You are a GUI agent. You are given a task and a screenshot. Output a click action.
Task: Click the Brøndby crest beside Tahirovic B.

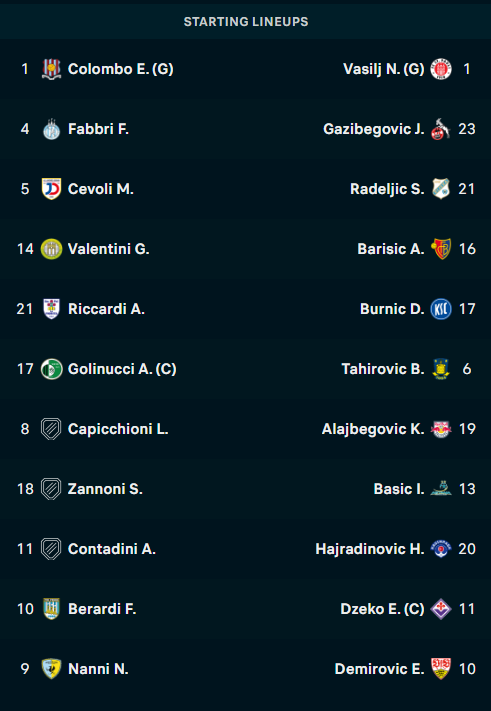(441, 369)
